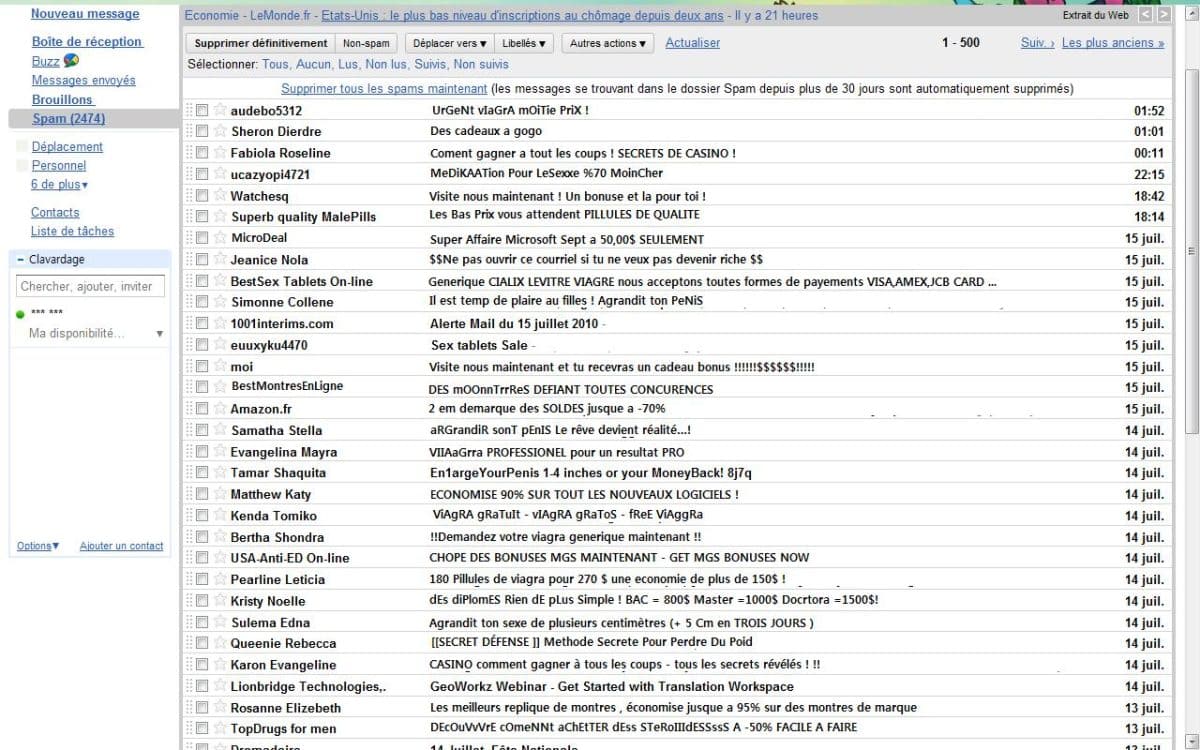
Task: Star the Jeanice Nola message
Action: click(x=220, y=259)
